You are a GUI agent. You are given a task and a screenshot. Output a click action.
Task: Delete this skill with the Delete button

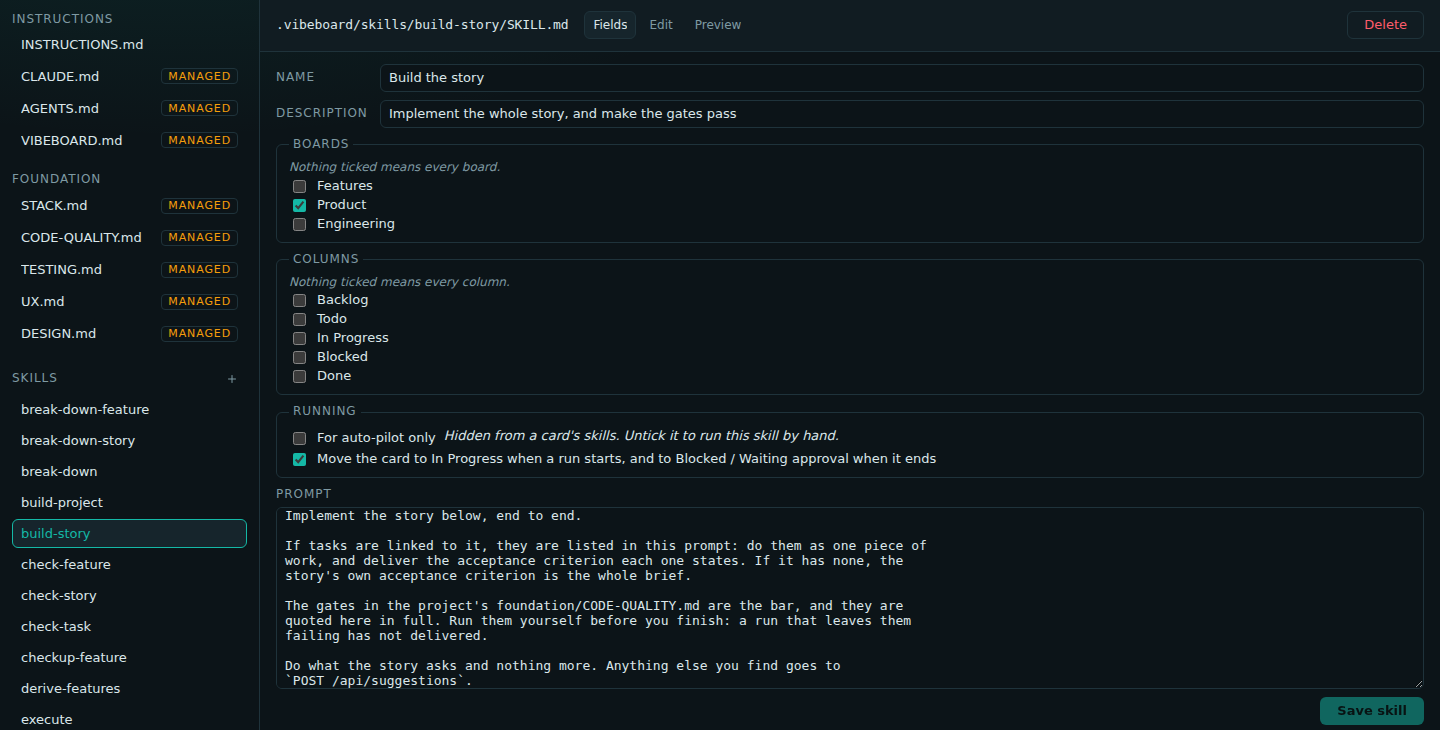click(1385, 25)
